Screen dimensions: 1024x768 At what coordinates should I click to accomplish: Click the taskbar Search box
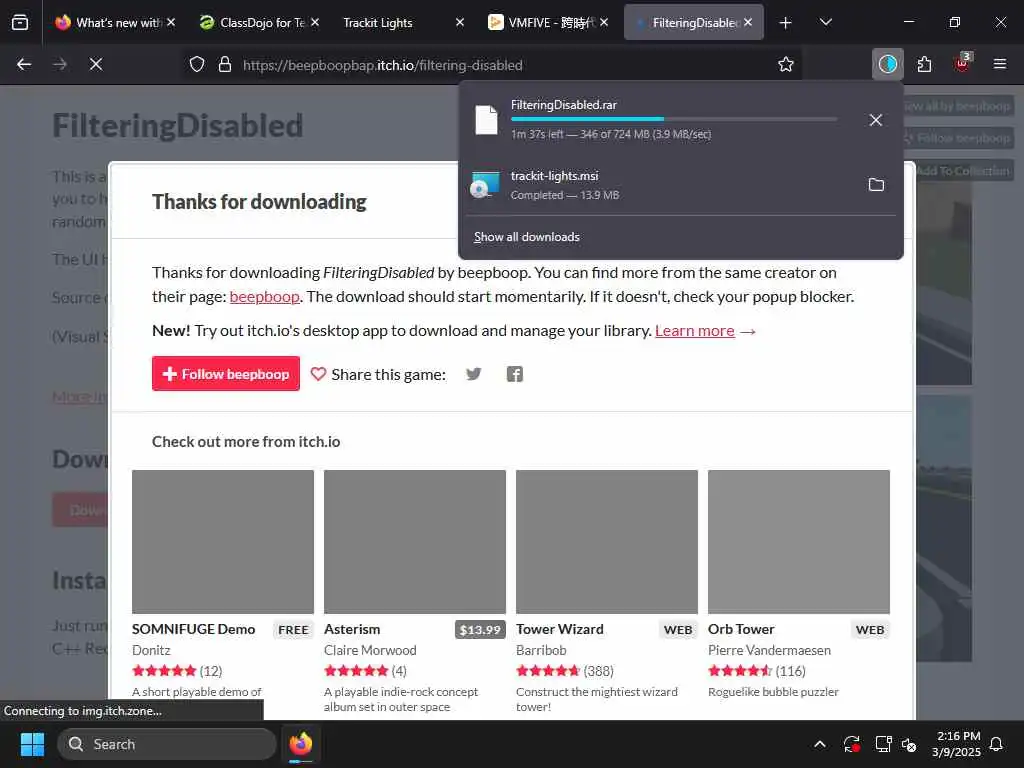click(167, 744)
